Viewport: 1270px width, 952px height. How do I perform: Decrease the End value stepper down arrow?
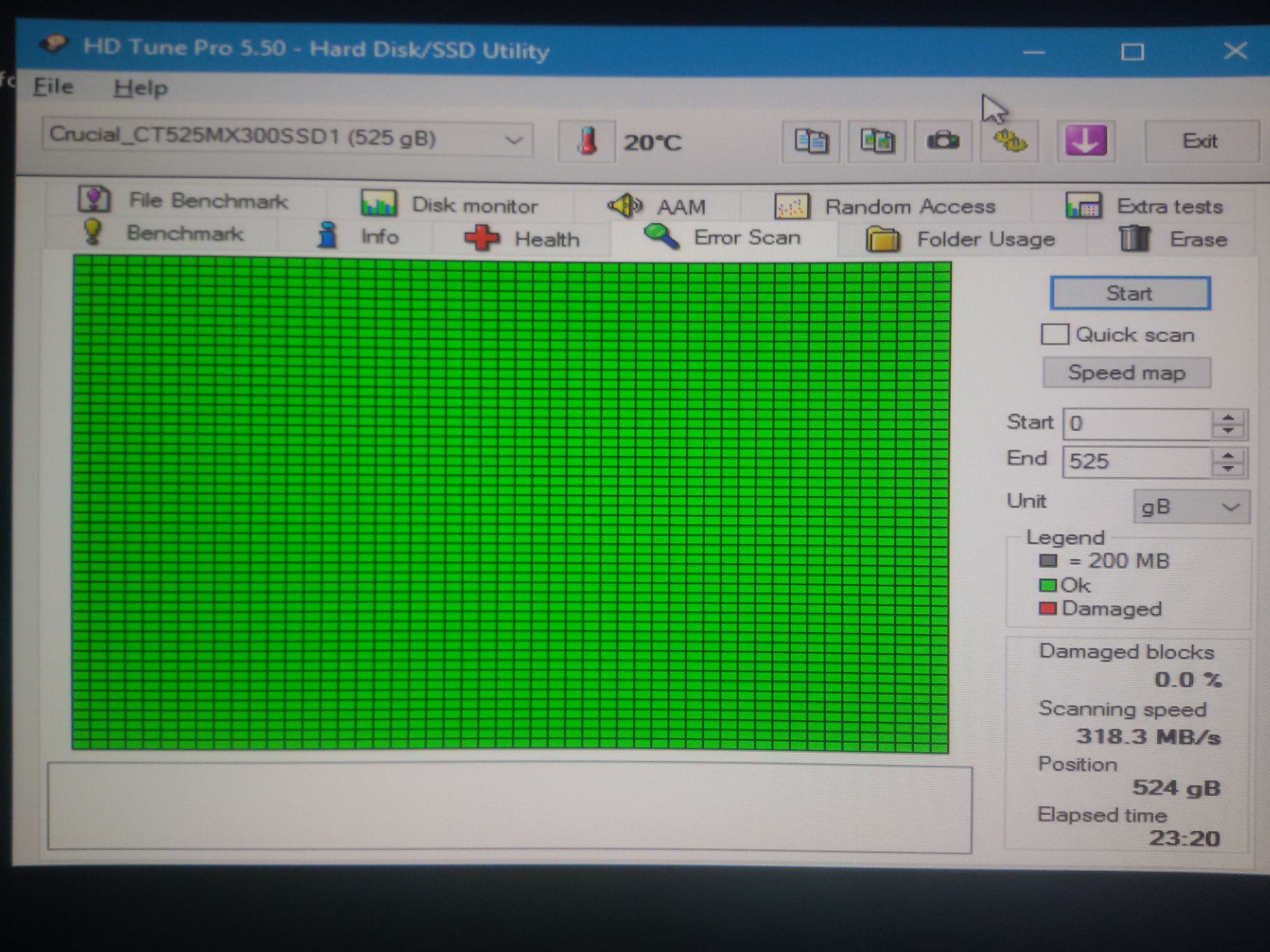1229,469
